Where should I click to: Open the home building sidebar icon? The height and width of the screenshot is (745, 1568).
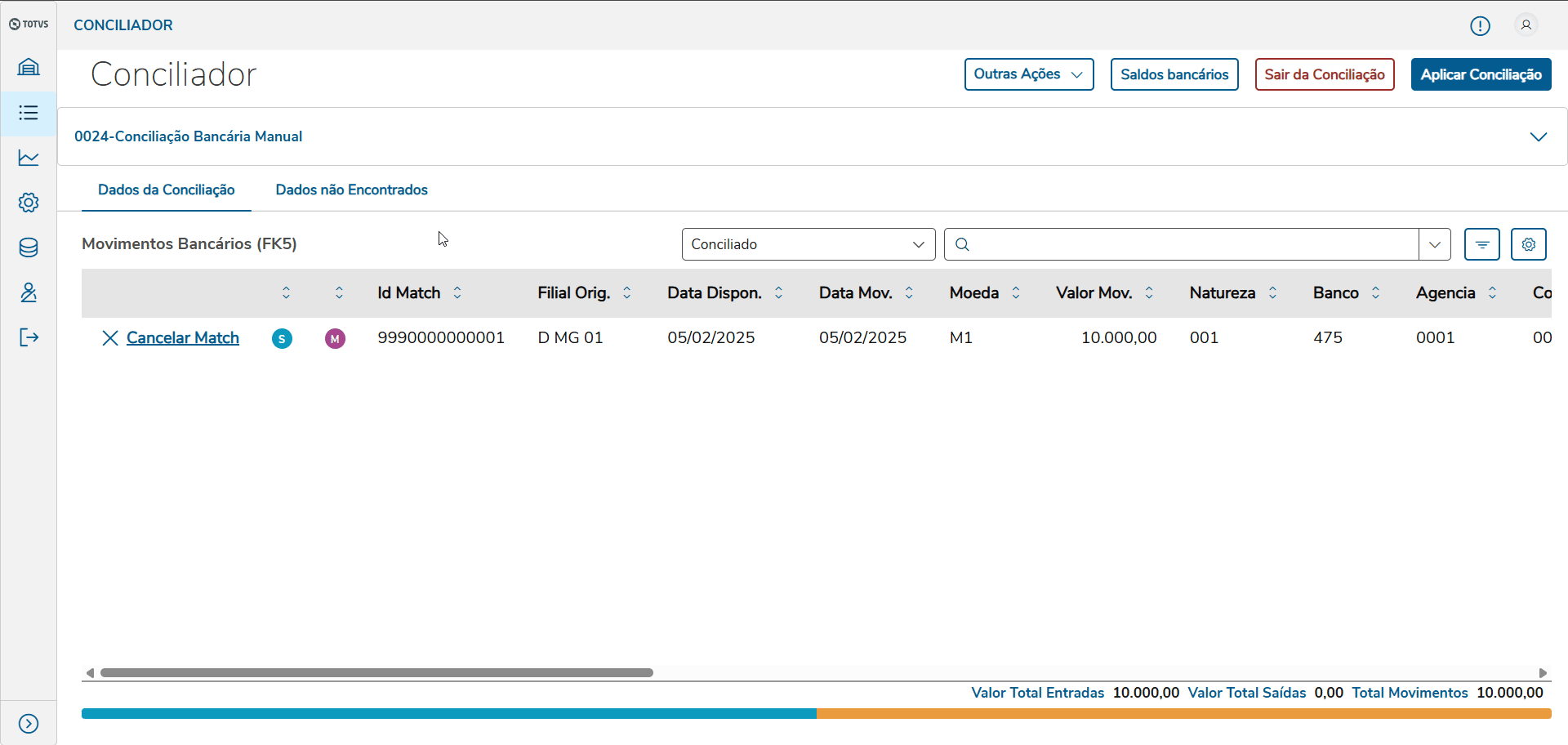29,67
